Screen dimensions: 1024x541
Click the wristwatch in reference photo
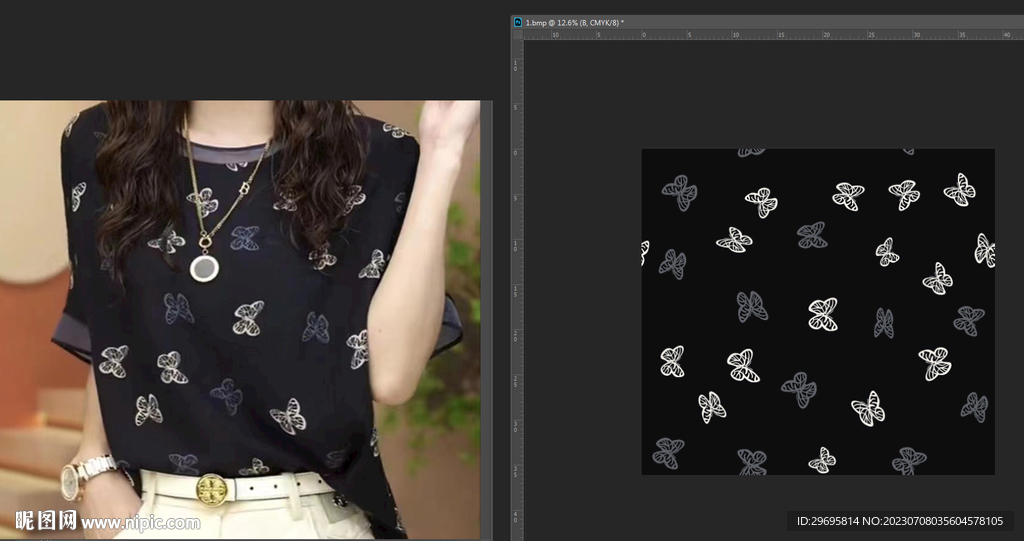coord(73,480)
